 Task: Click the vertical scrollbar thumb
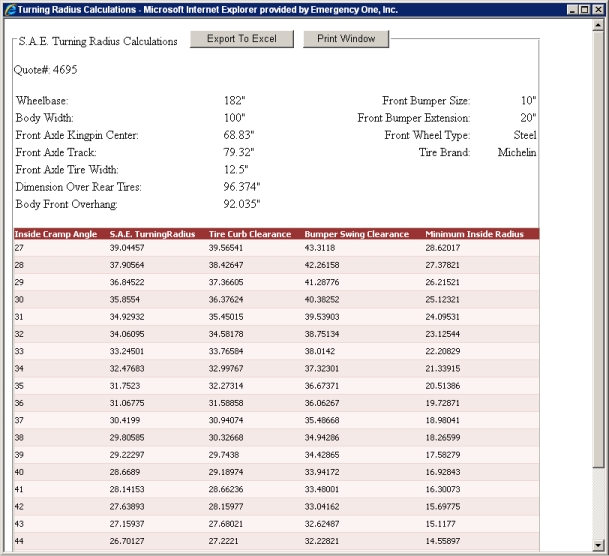click(x=598, y=249)
